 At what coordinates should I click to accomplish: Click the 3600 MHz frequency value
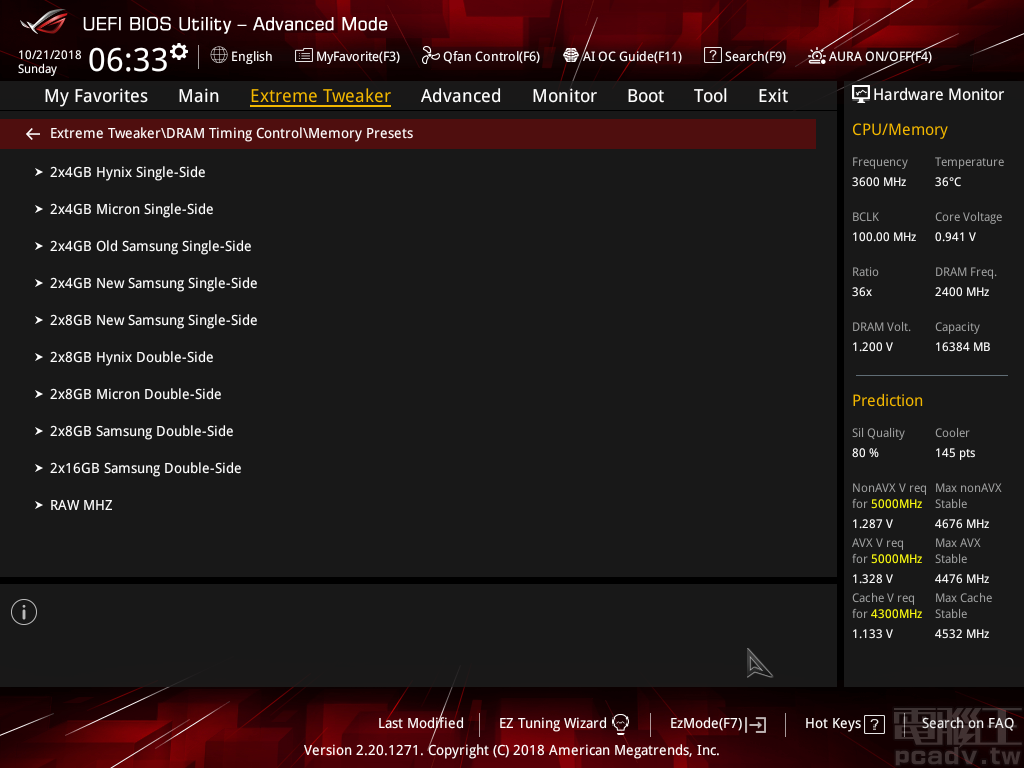pos(878,182)
